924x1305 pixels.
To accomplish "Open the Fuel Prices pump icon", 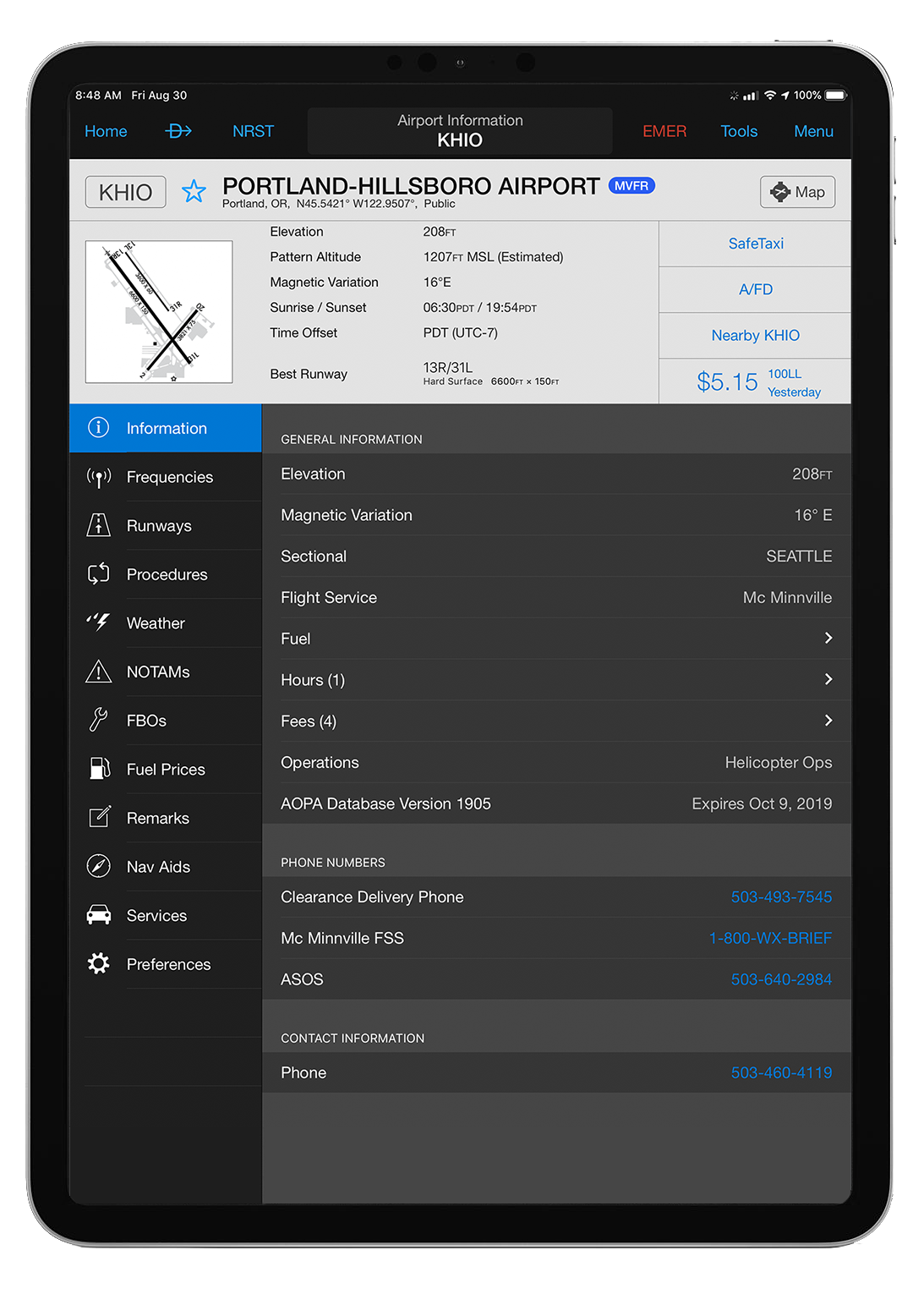I will [x=99, y=769].
